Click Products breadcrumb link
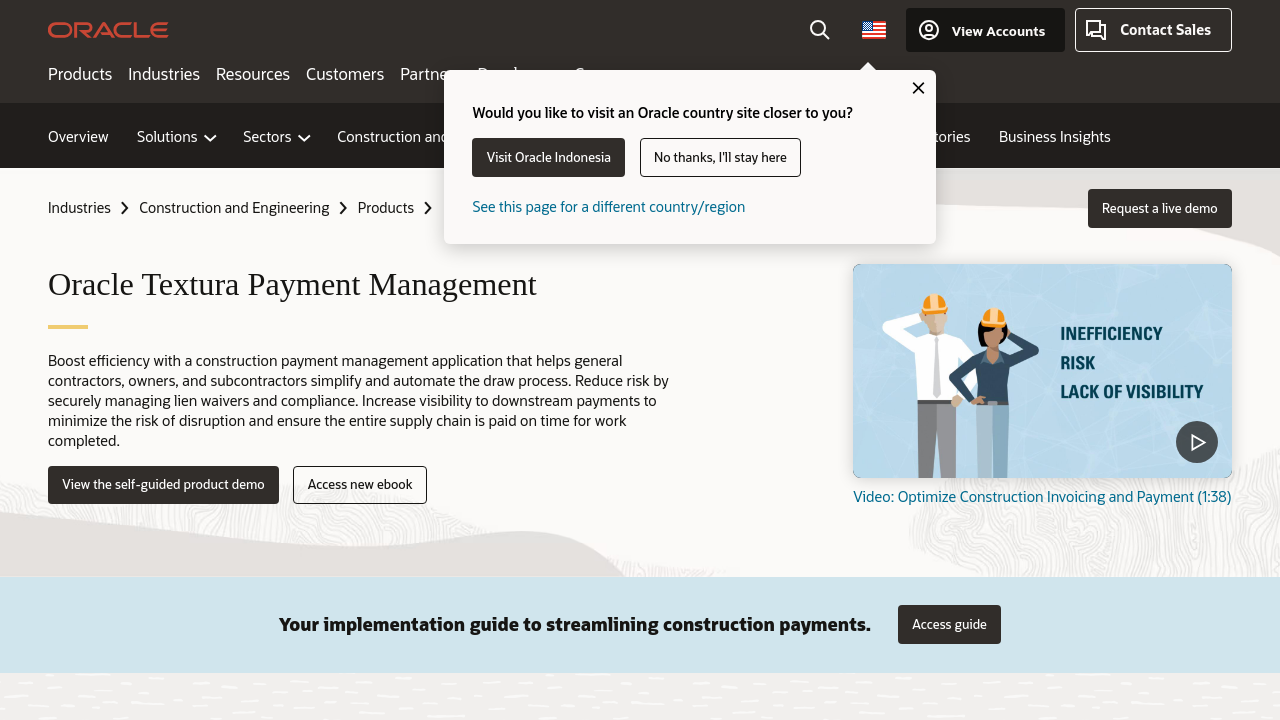This screenshot has width=1280, height=720. pos(386,208)
